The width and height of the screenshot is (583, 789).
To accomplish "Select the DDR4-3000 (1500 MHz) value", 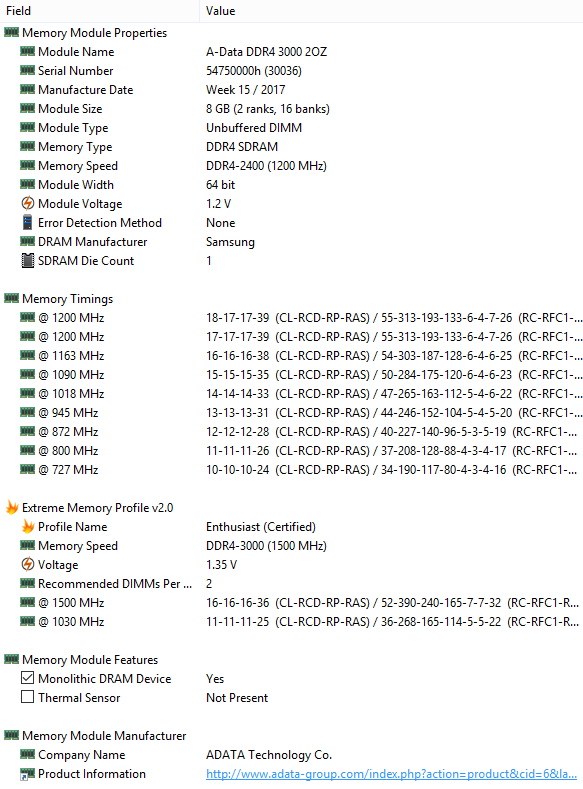I will [267, 546].
